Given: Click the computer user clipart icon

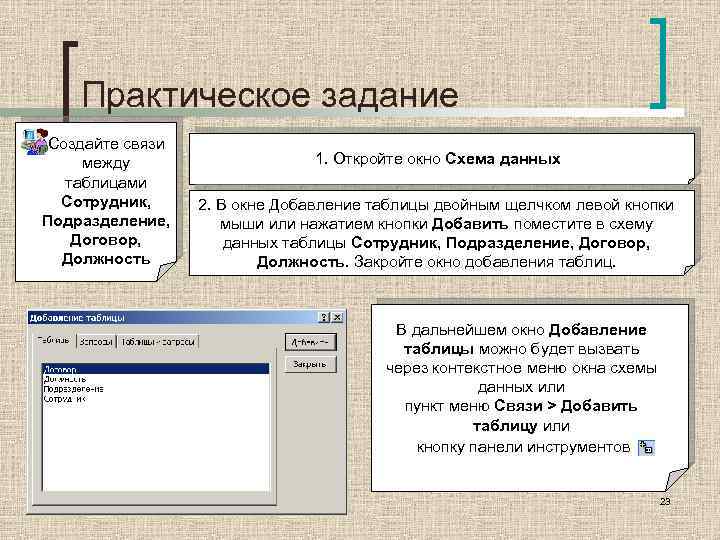Looking at the screenshot, I should point(34,141).
